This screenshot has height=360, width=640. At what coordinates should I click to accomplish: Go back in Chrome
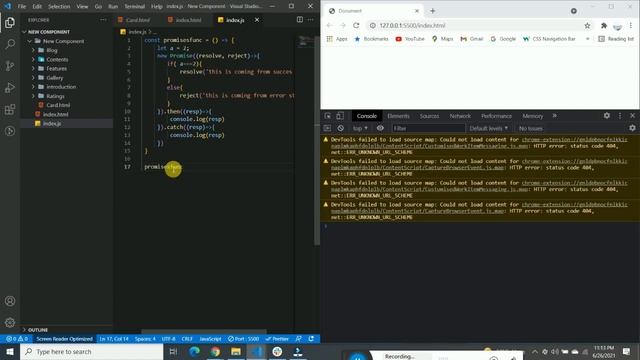point(329,25)
